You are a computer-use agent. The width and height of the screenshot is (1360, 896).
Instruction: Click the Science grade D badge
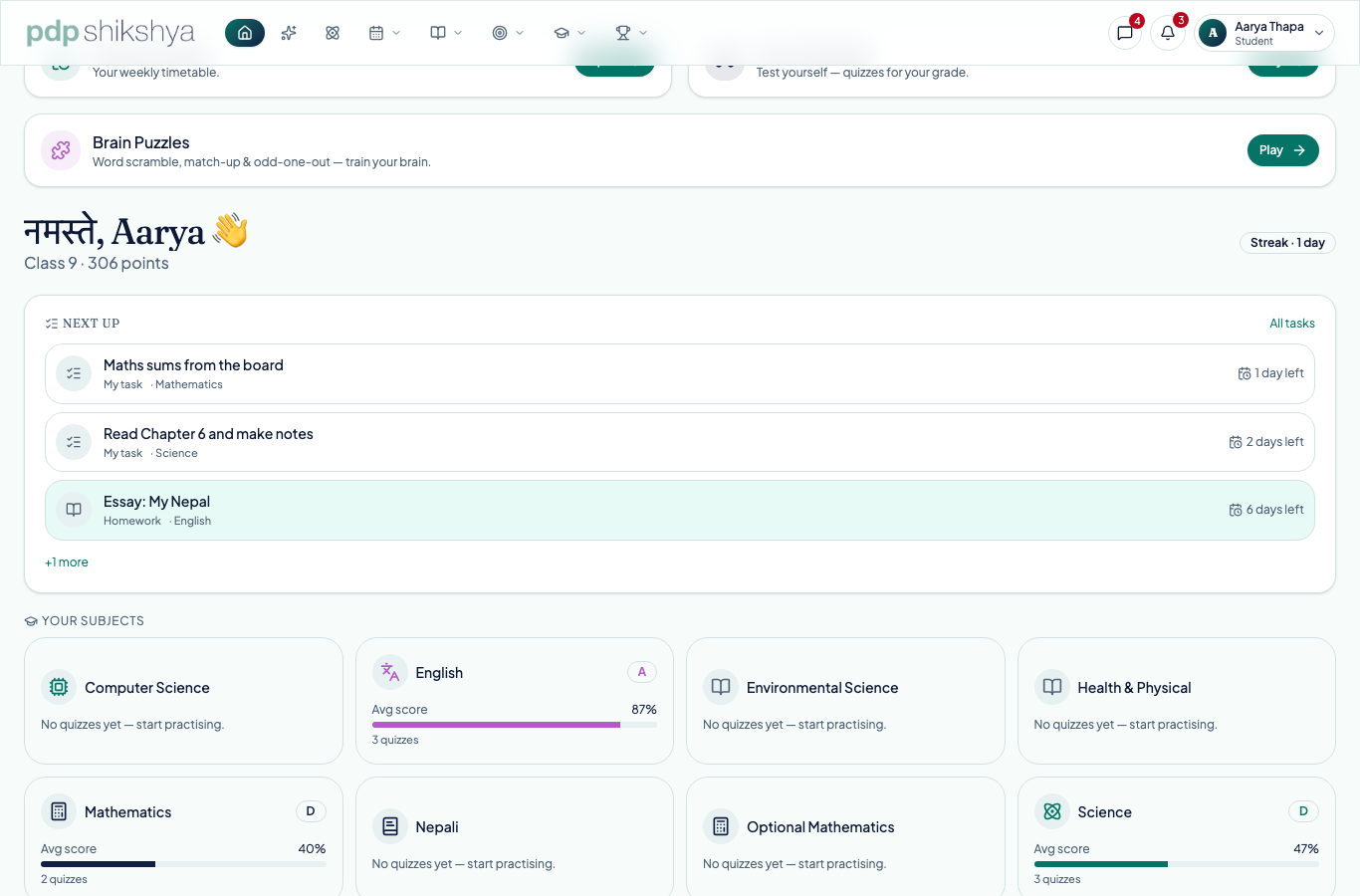1303,811
